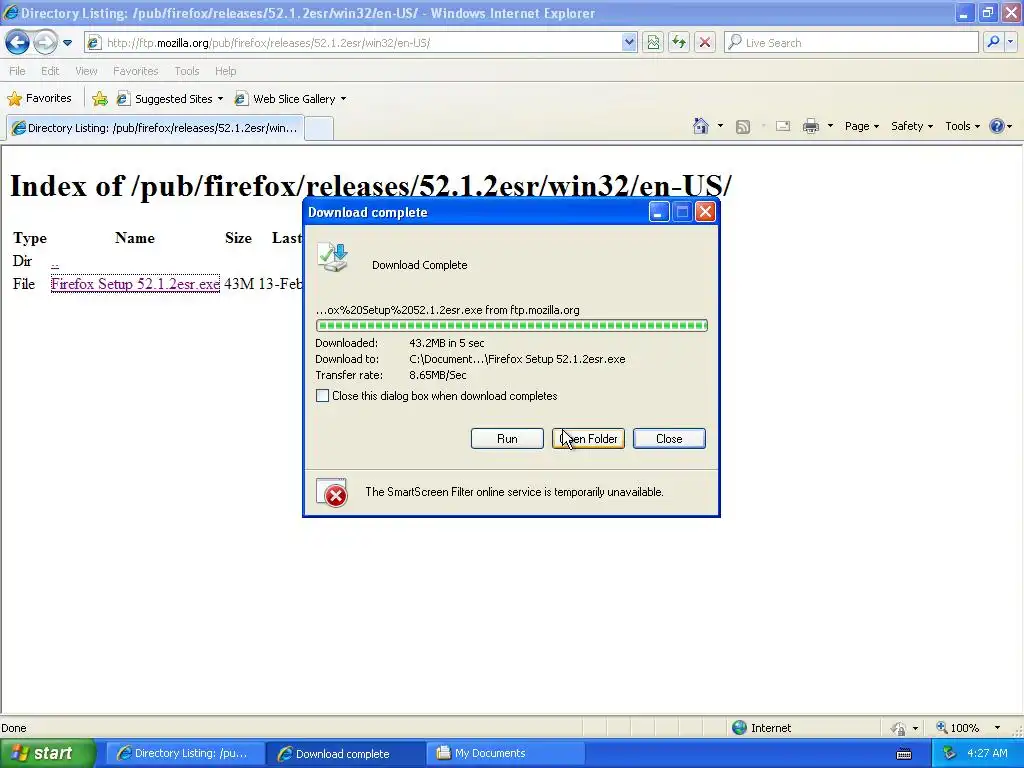Expand the Home button dropdown arrow
Viewport: 1024px width, 768px height.
tap(720, 126)
